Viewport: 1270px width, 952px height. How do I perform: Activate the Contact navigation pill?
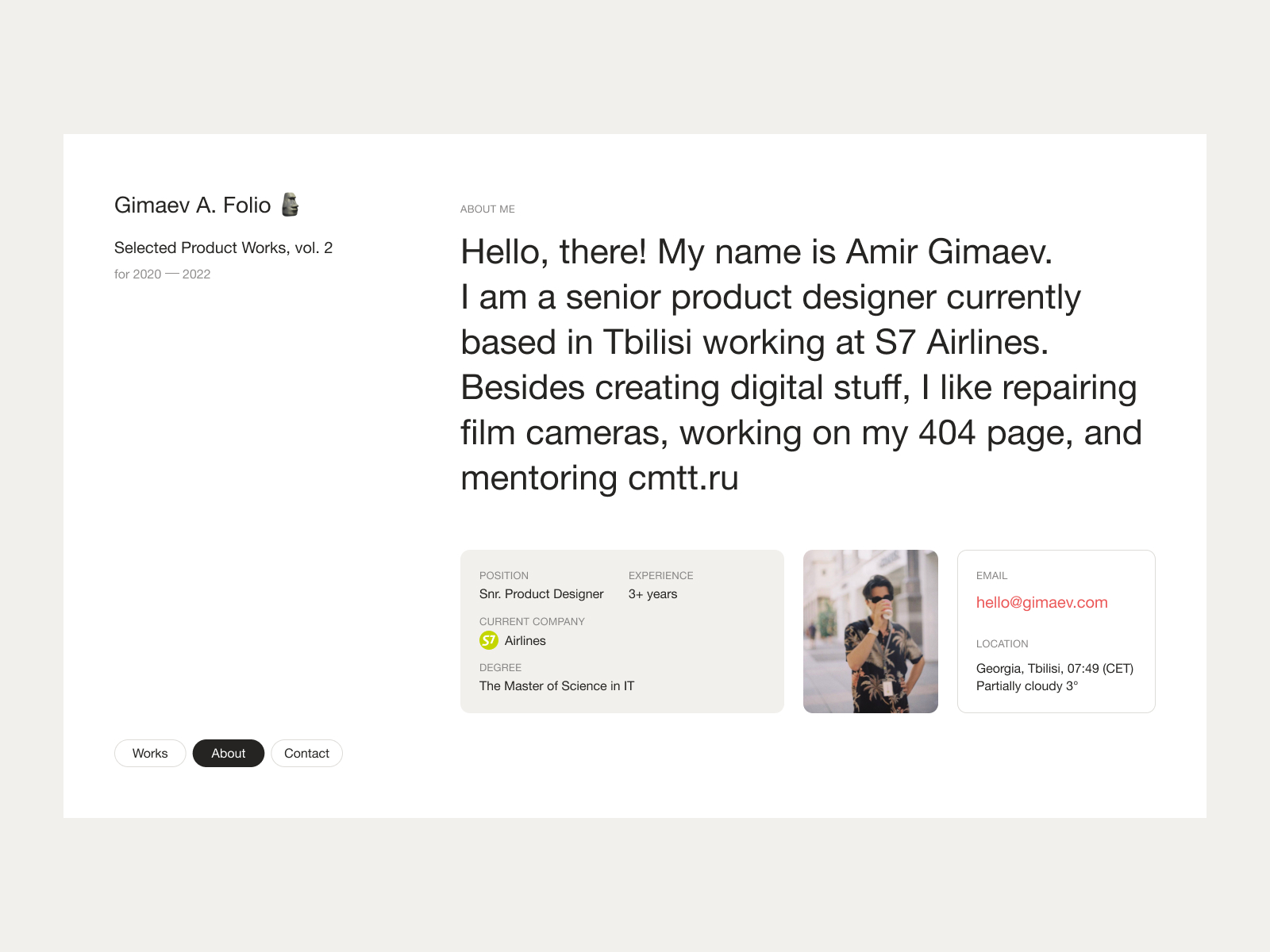click(x=306, y=753)
